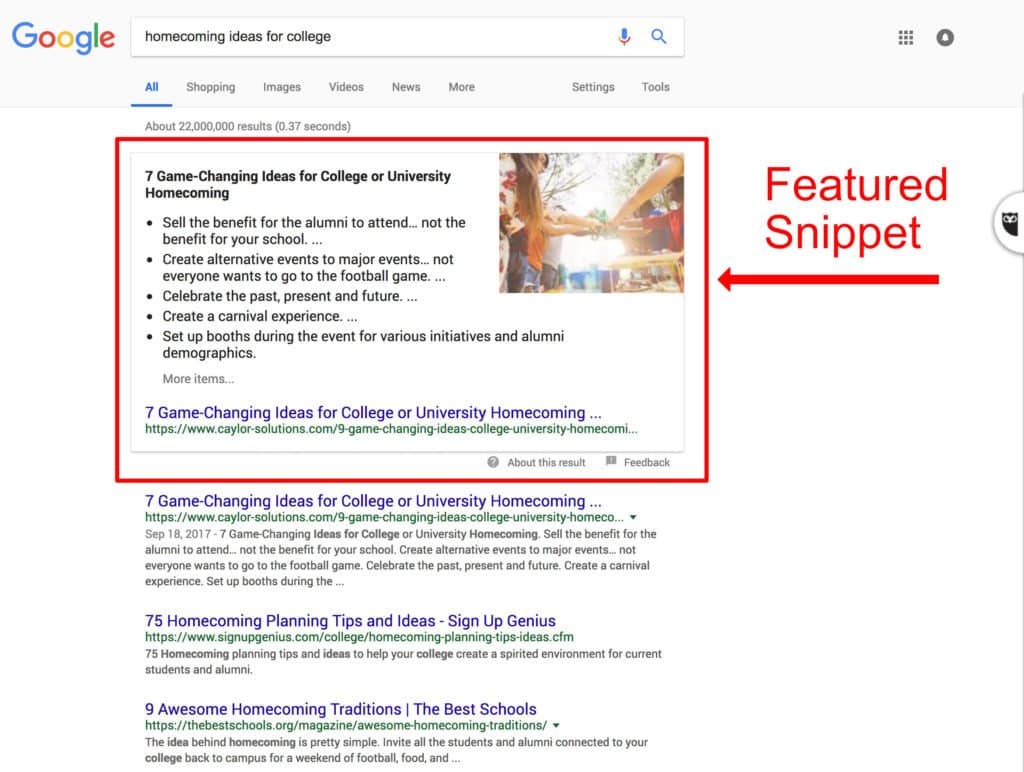Screen dimensions: 1024x772
Task: Click About 22,000,000 results text
Action: click(x=248, y=126)
